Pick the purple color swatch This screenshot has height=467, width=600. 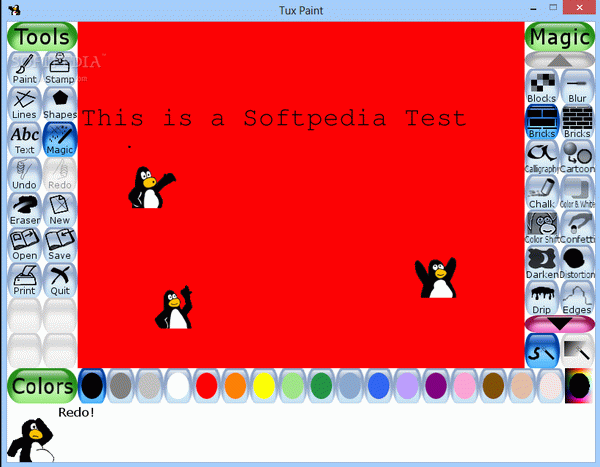tap(436, 386)
